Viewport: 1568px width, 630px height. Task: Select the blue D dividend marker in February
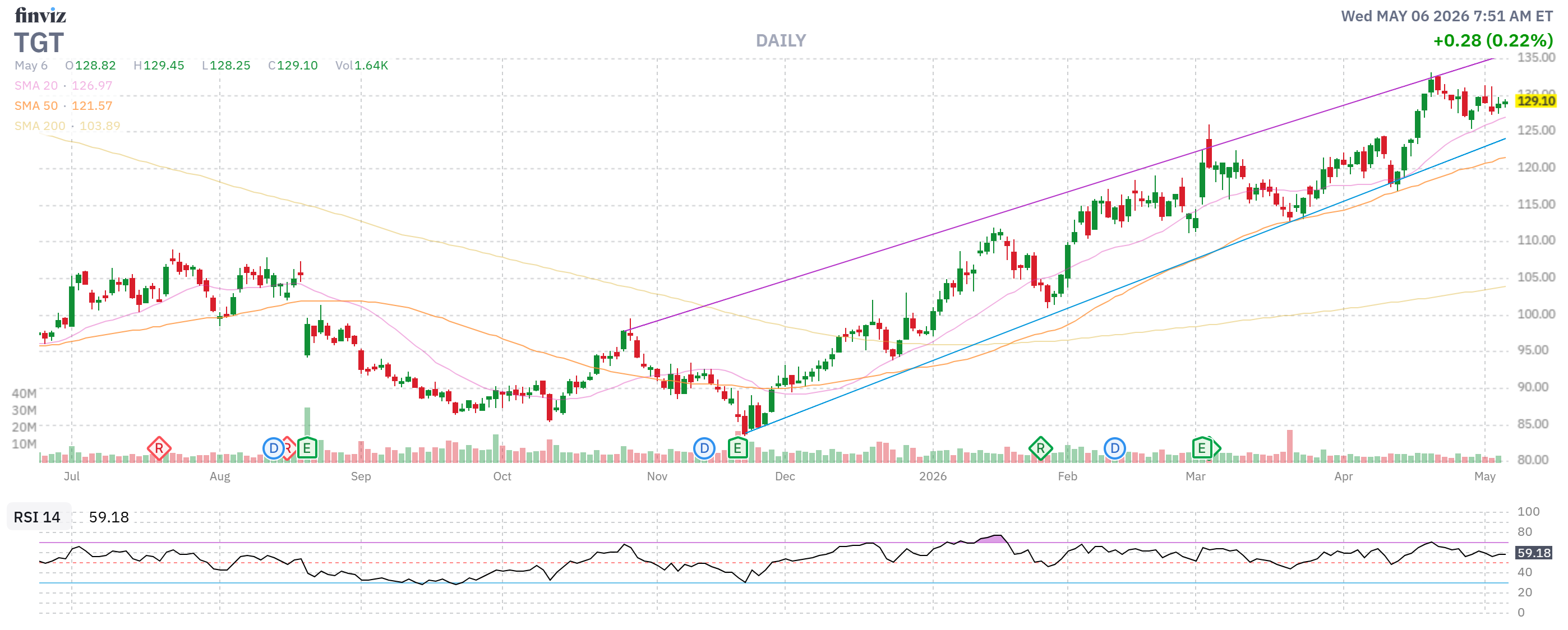click(1114, 449)
